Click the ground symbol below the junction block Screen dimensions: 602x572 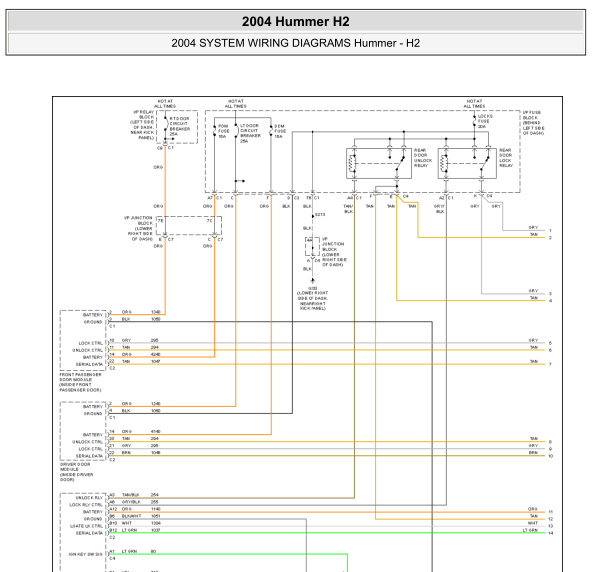(x=313, y=281)
